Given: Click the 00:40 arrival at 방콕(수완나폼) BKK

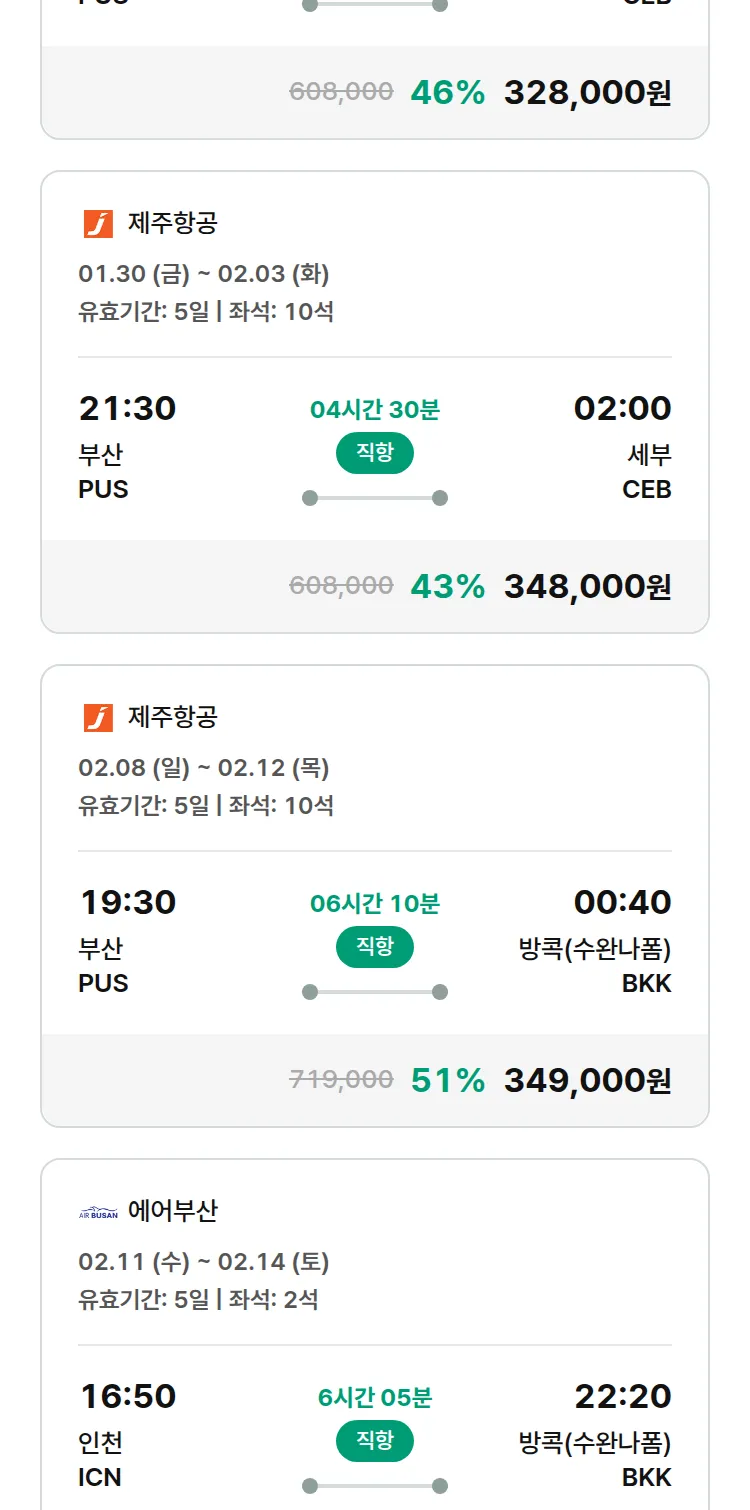Looking at the screenshot, I should 622,902.
